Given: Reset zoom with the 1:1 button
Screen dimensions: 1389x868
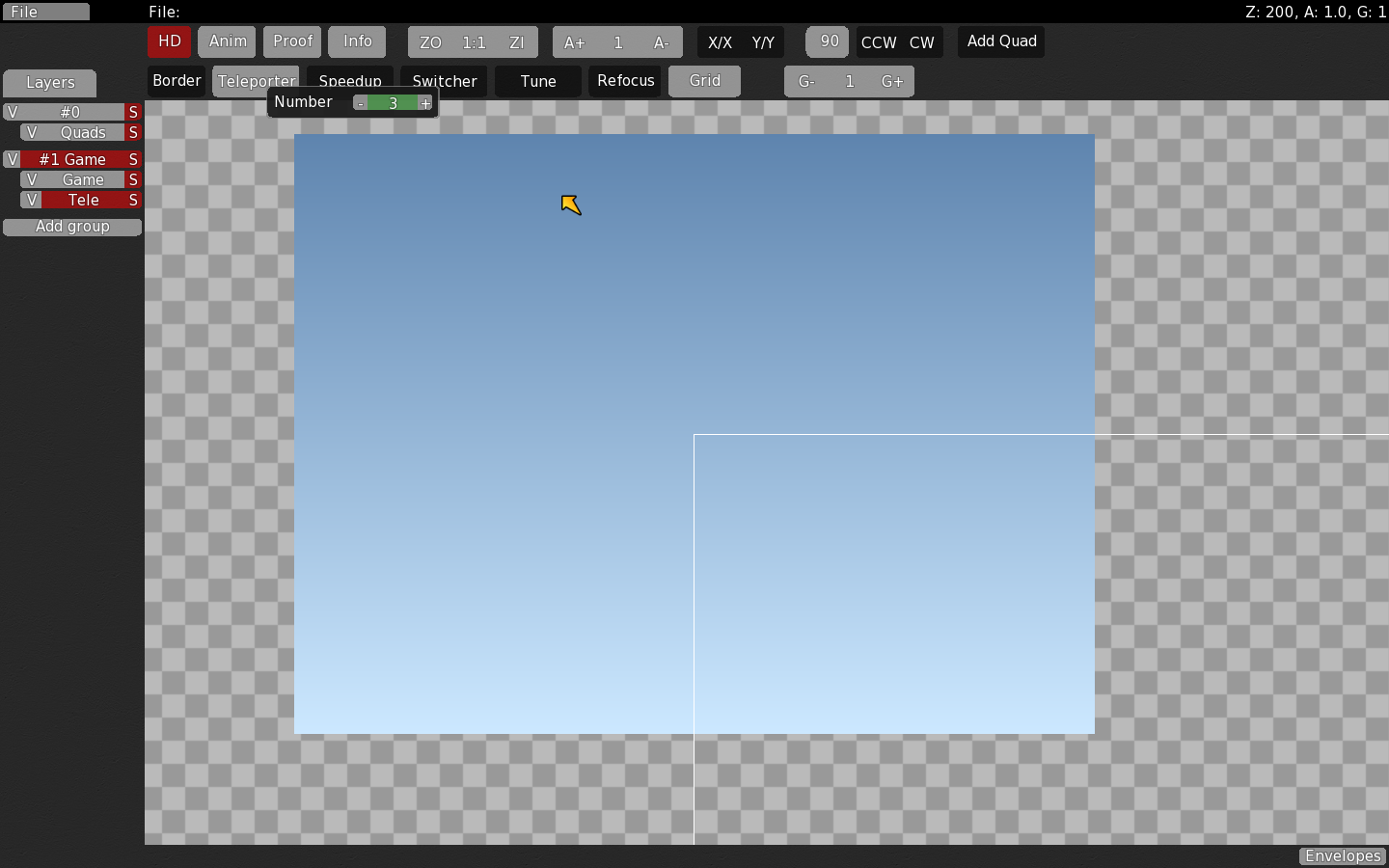Looking at the screenshot, I should click(473, 41).
